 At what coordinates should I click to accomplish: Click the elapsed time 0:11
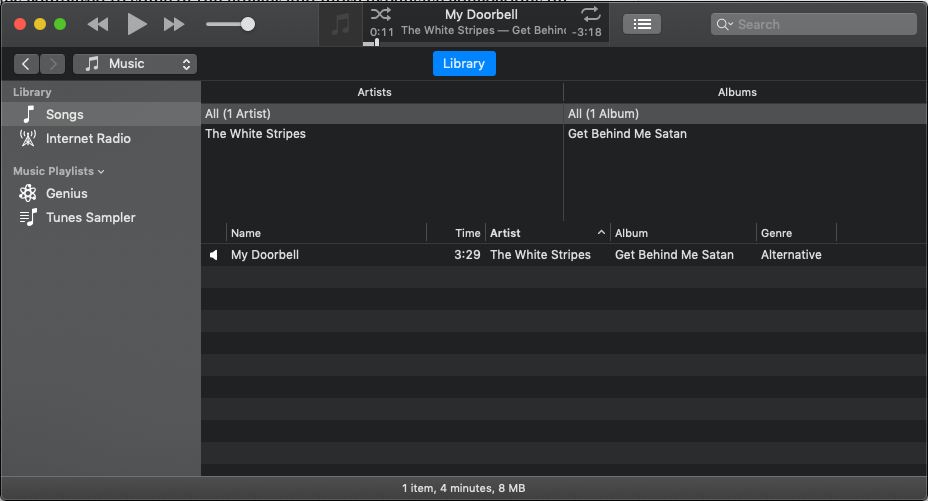[x=382, y=32]
